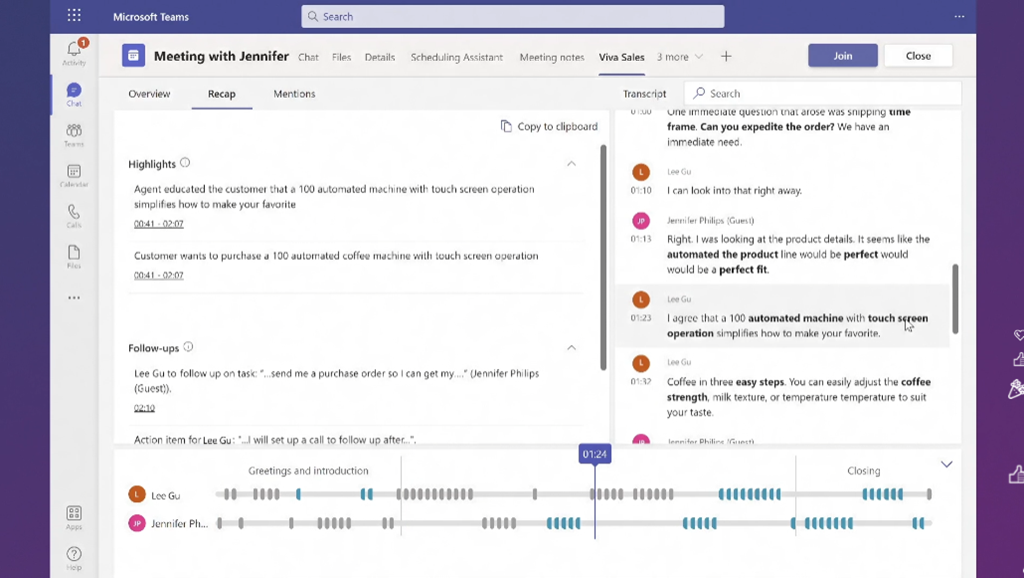The image size is (1024, 578).
Task: Click the Help icon in sidebar
Action: click(74, 557)
